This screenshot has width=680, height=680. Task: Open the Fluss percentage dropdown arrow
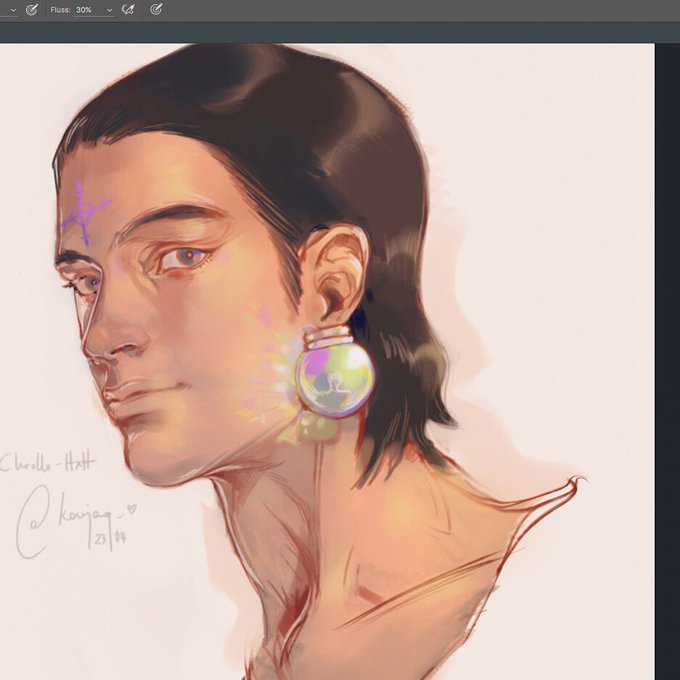click(x=109, y=10)
